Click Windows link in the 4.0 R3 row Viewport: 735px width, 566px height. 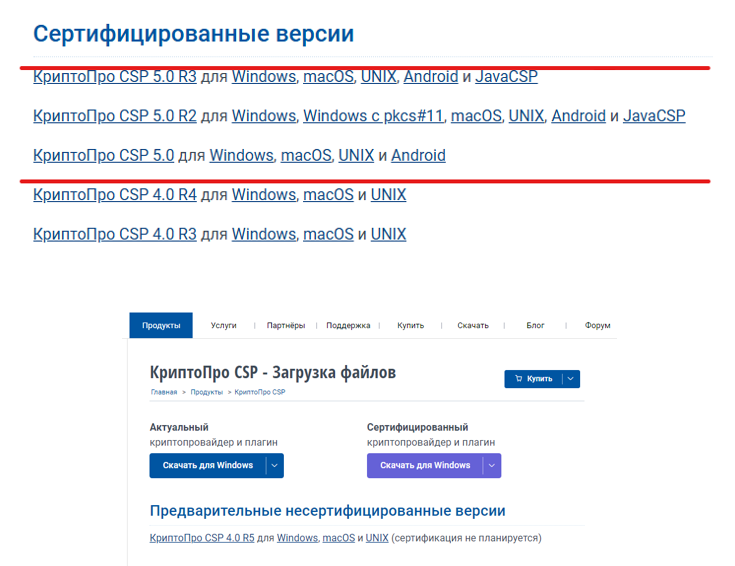tap(264, 234)
